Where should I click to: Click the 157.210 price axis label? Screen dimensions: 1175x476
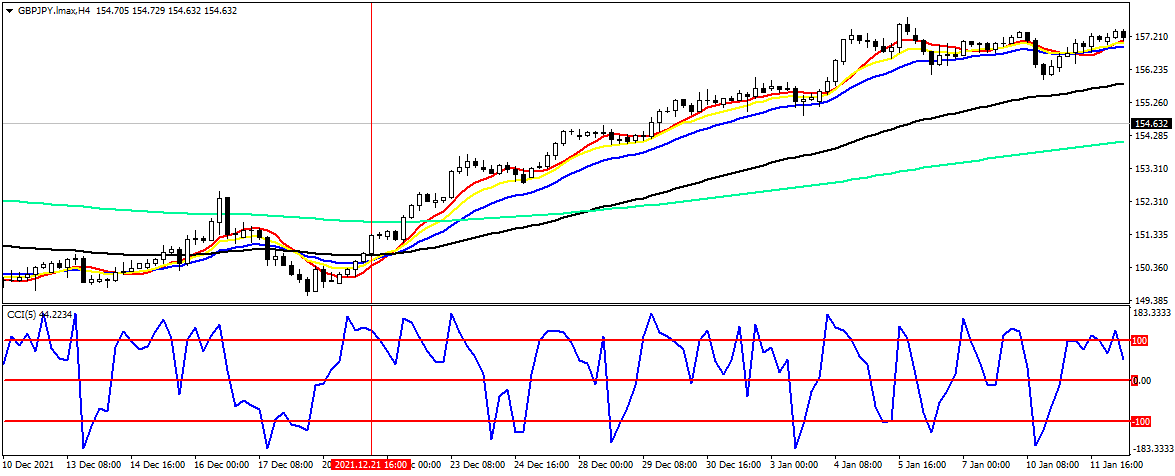(x=1154, y=37)
